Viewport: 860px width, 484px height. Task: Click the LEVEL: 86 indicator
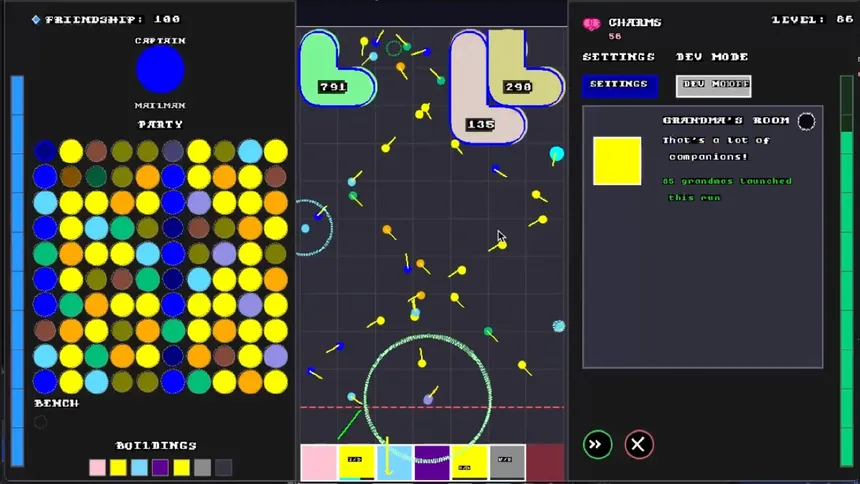coord(812,19)
